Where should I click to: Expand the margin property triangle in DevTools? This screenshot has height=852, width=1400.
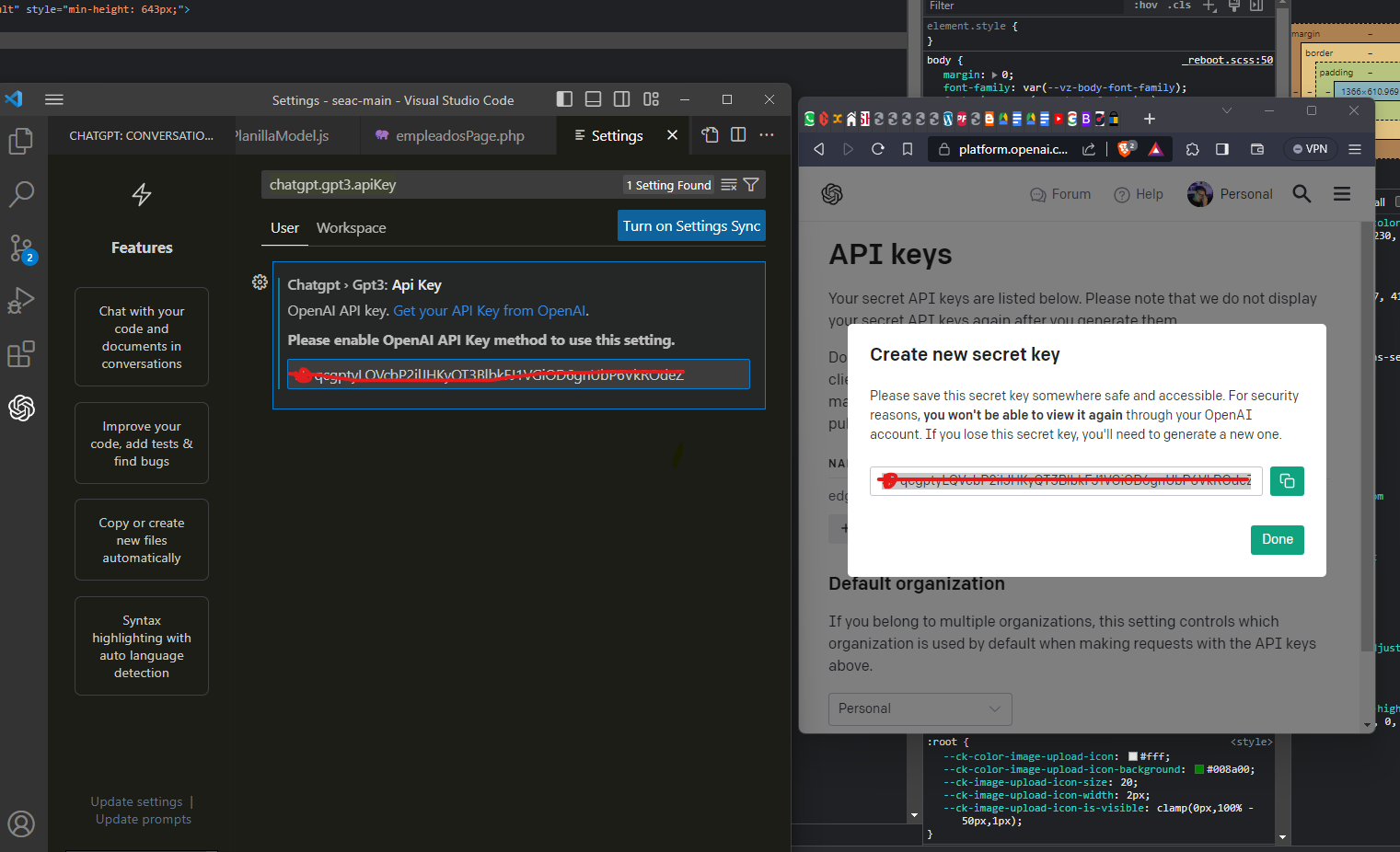coord(994,75)
